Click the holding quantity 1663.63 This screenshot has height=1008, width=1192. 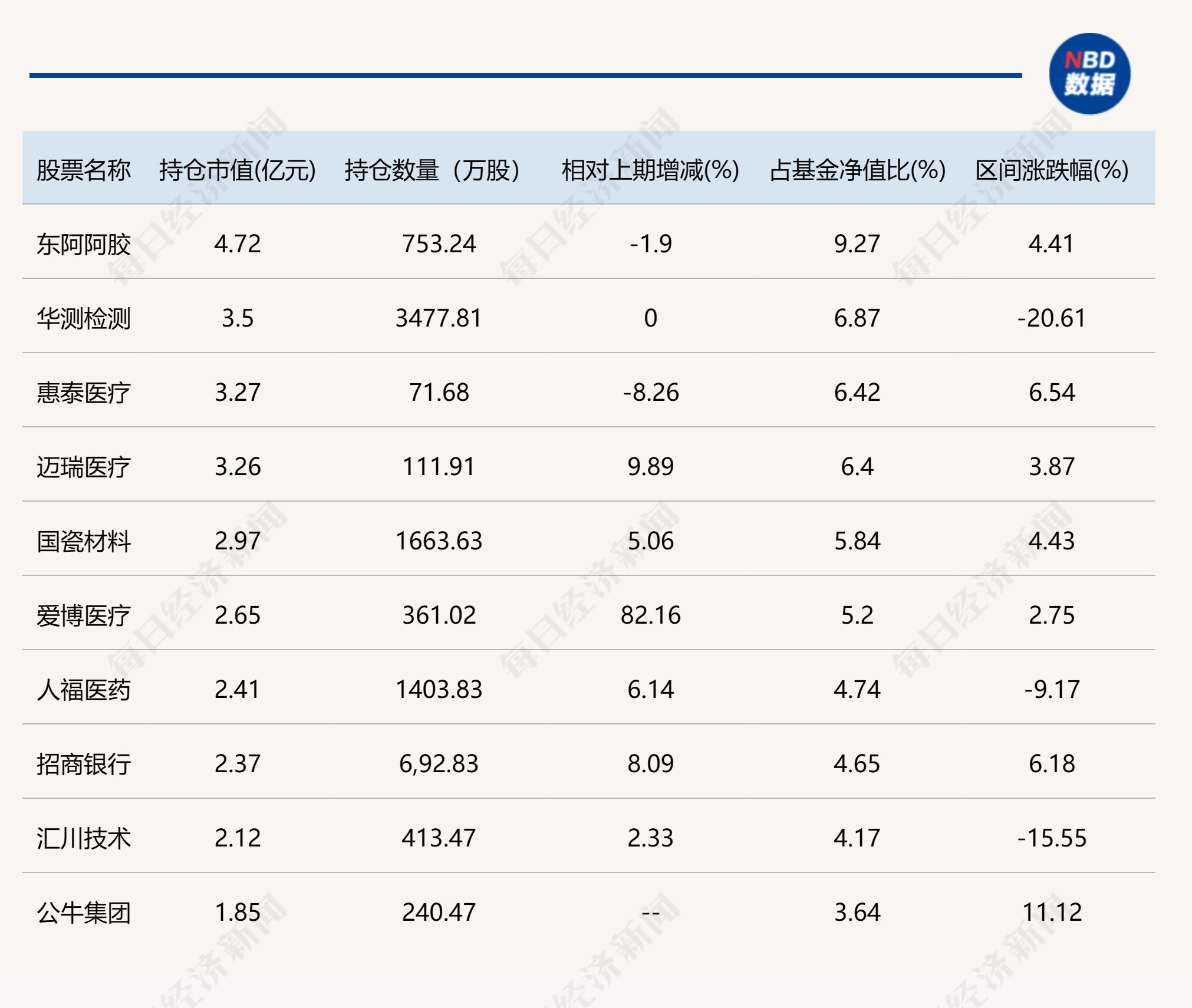tap(439, 541)
